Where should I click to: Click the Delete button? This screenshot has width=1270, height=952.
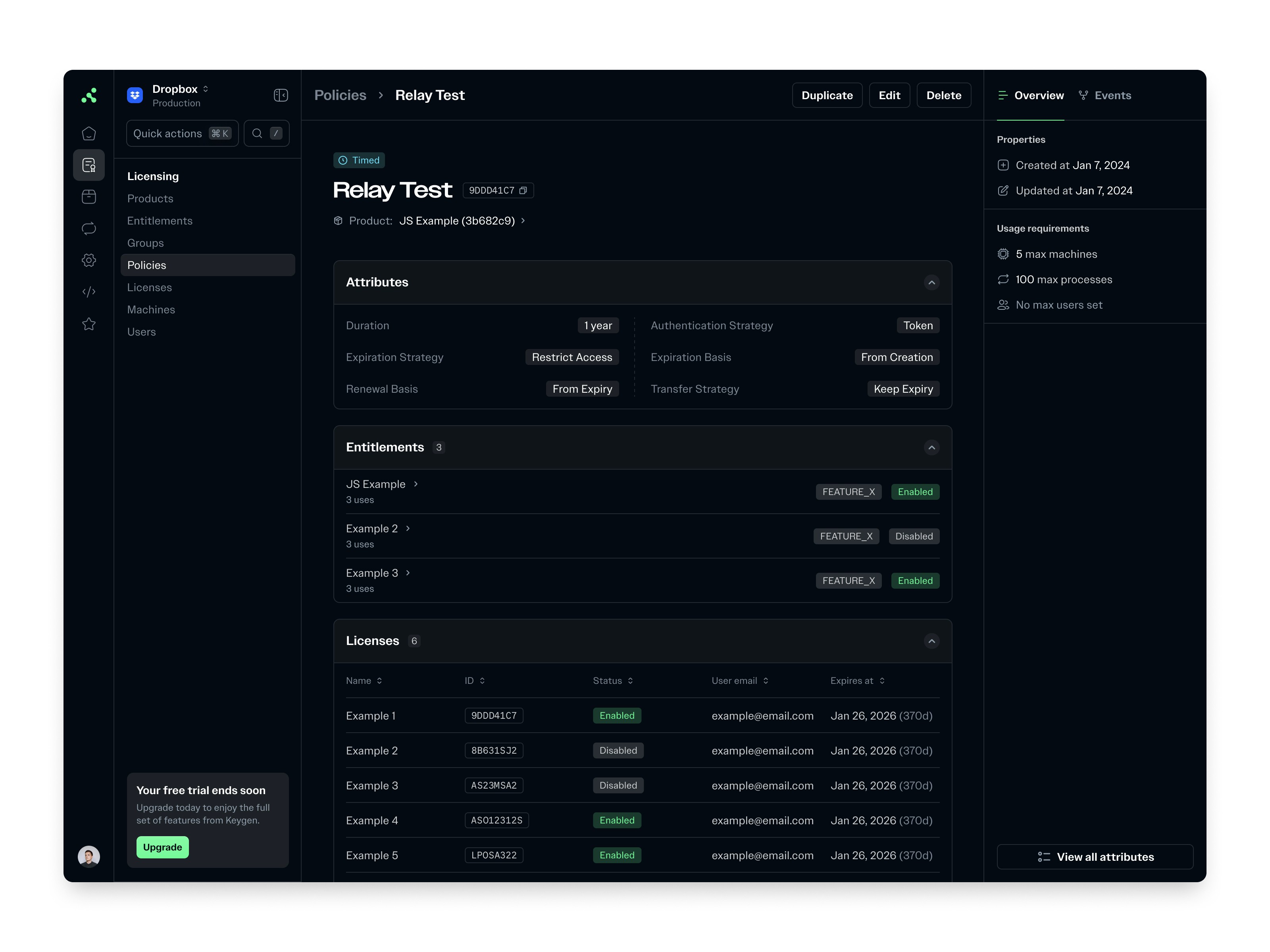[944, 95]
